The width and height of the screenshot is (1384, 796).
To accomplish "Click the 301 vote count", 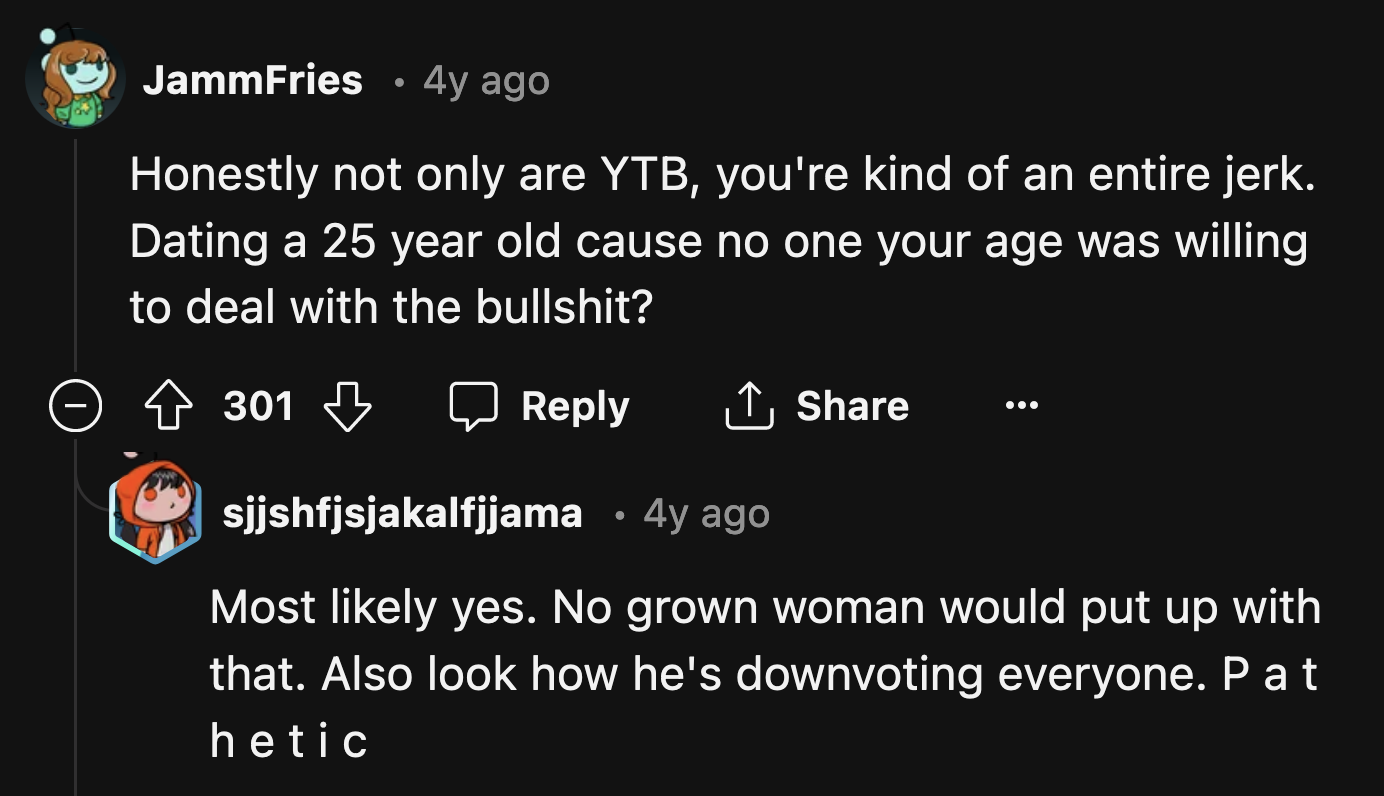I will click(258, 405).
